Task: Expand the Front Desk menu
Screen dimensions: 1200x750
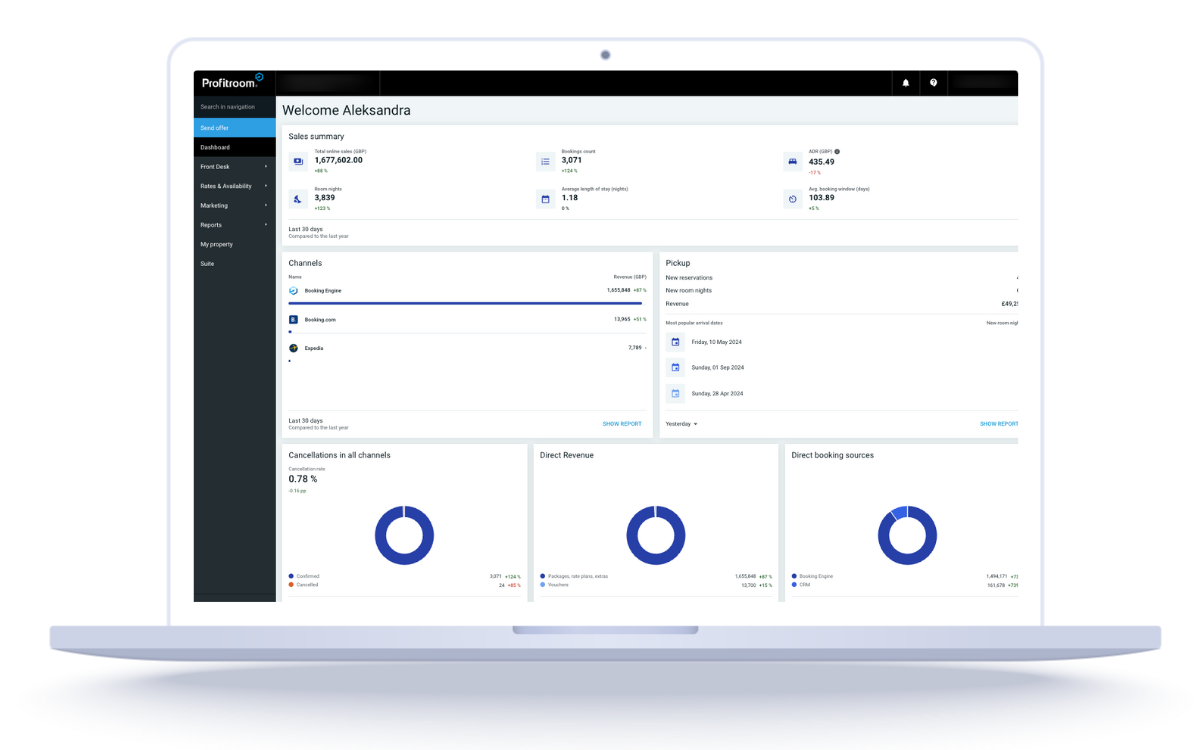Action: pyautogui.click(x=234, y=167)
